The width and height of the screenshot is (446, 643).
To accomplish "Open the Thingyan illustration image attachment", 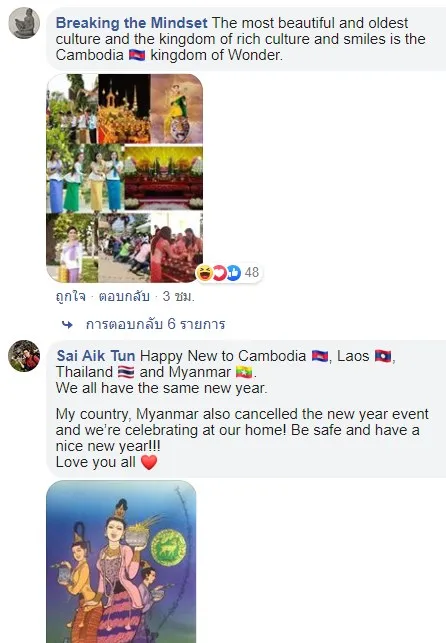I will (121, 562).
